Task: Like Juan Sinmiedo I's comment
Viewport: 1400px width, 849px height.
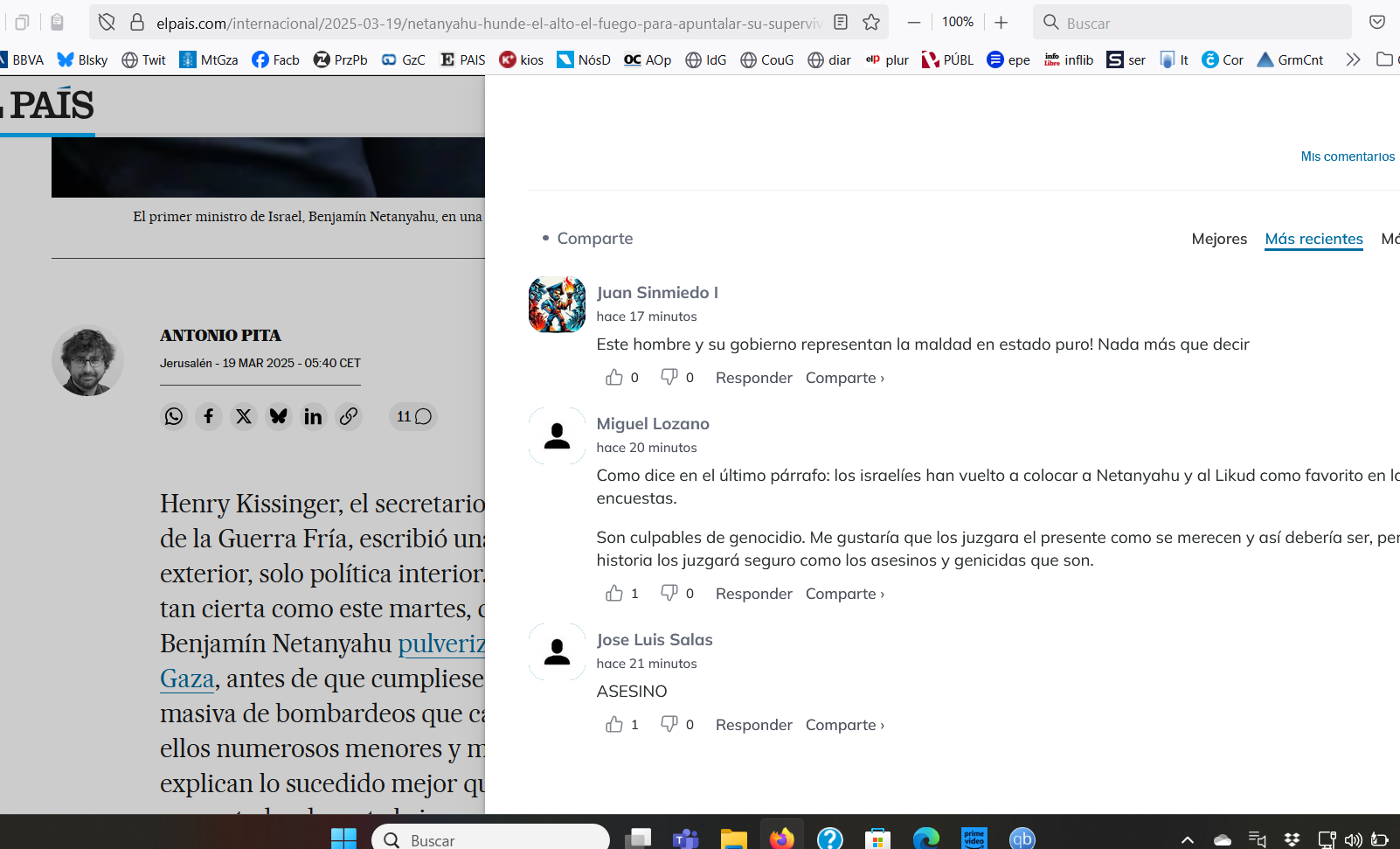Action: (614, 377)
